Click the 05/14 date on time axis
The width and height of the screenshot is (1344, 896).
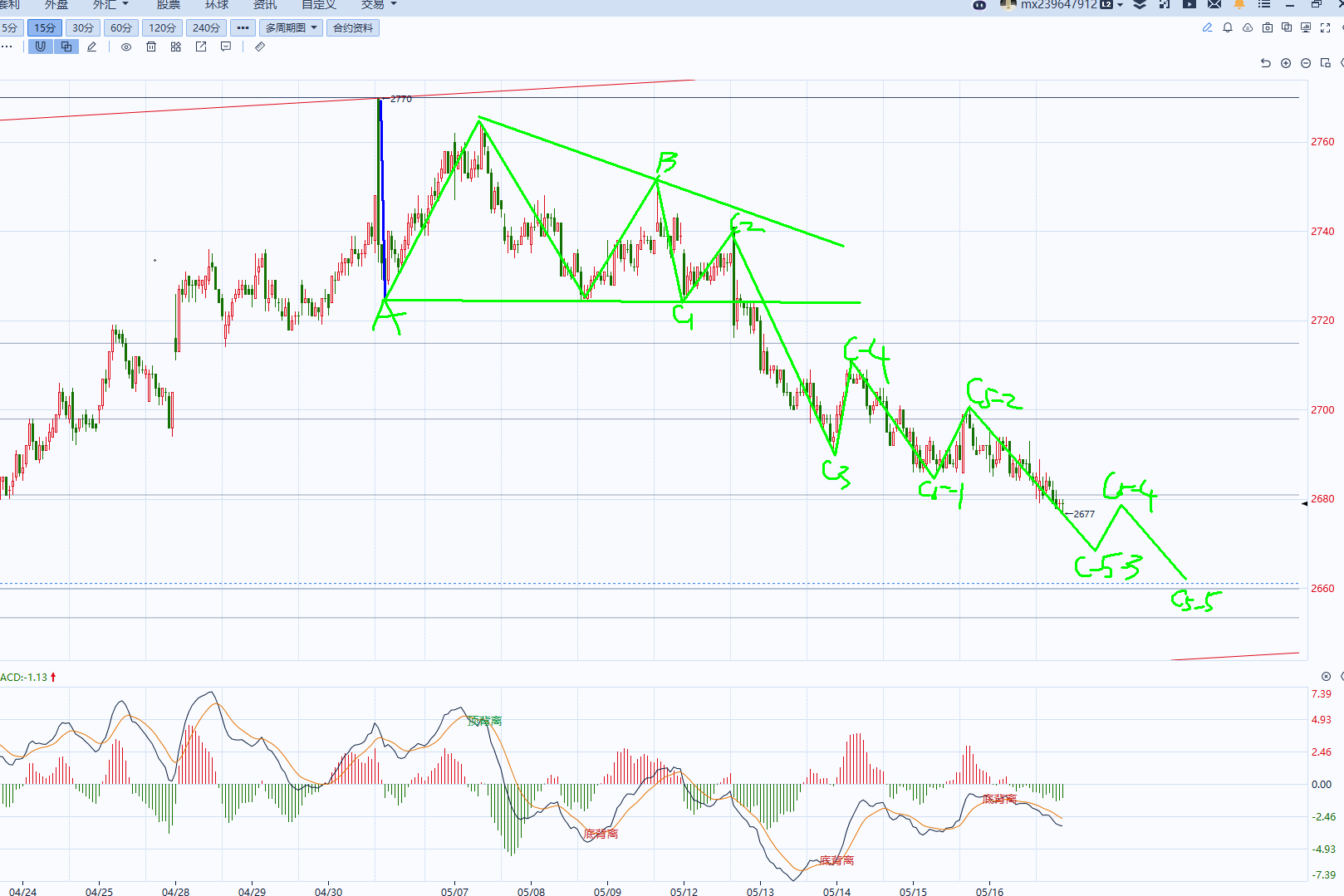click(x=836, y=892)
